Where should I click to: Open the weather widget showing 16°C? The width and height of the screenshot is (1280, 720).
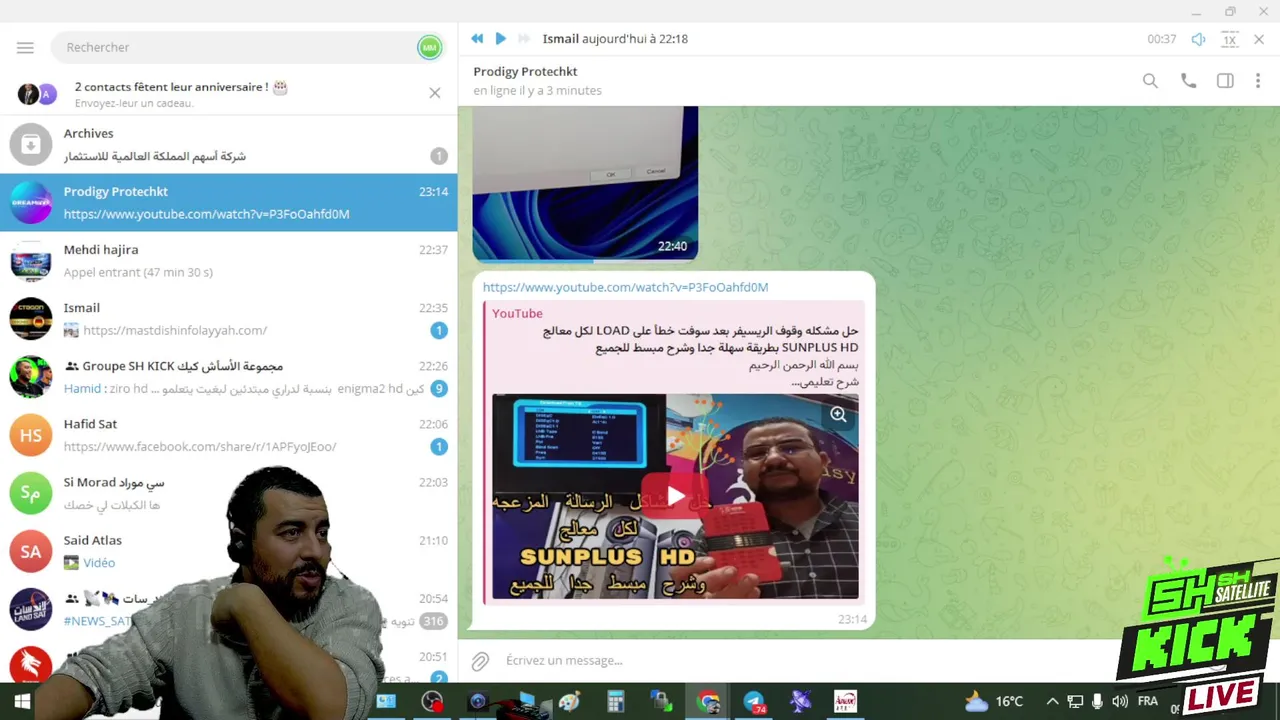993,702
